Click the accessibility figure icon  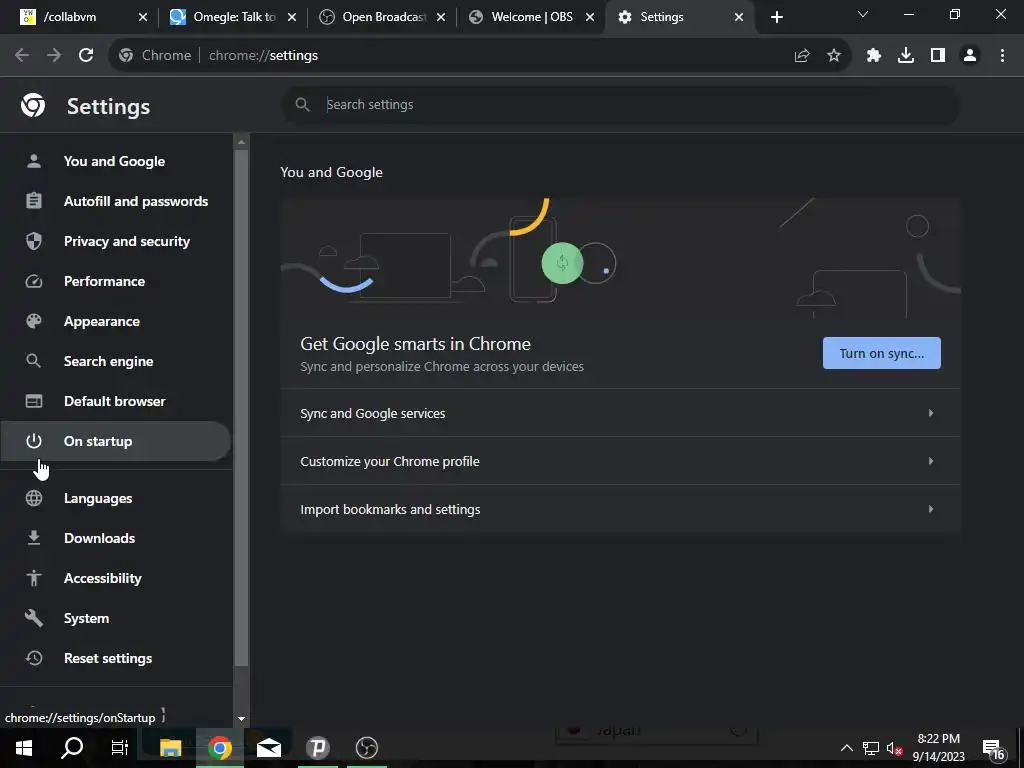point(34,578)
